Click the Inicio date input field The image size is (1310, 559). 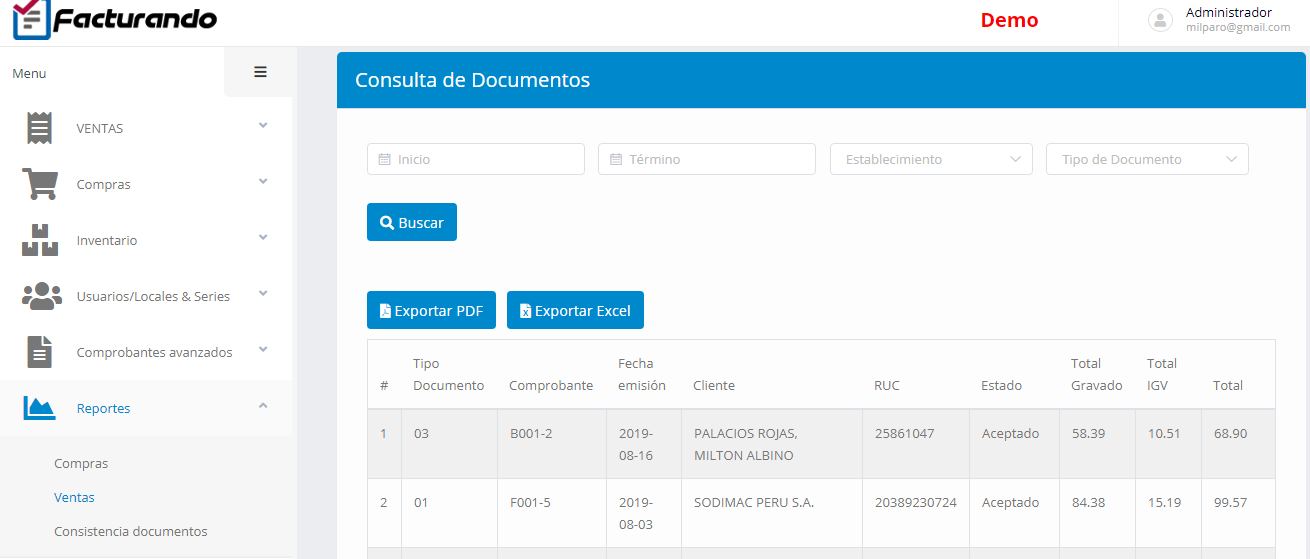click(476, 159)
